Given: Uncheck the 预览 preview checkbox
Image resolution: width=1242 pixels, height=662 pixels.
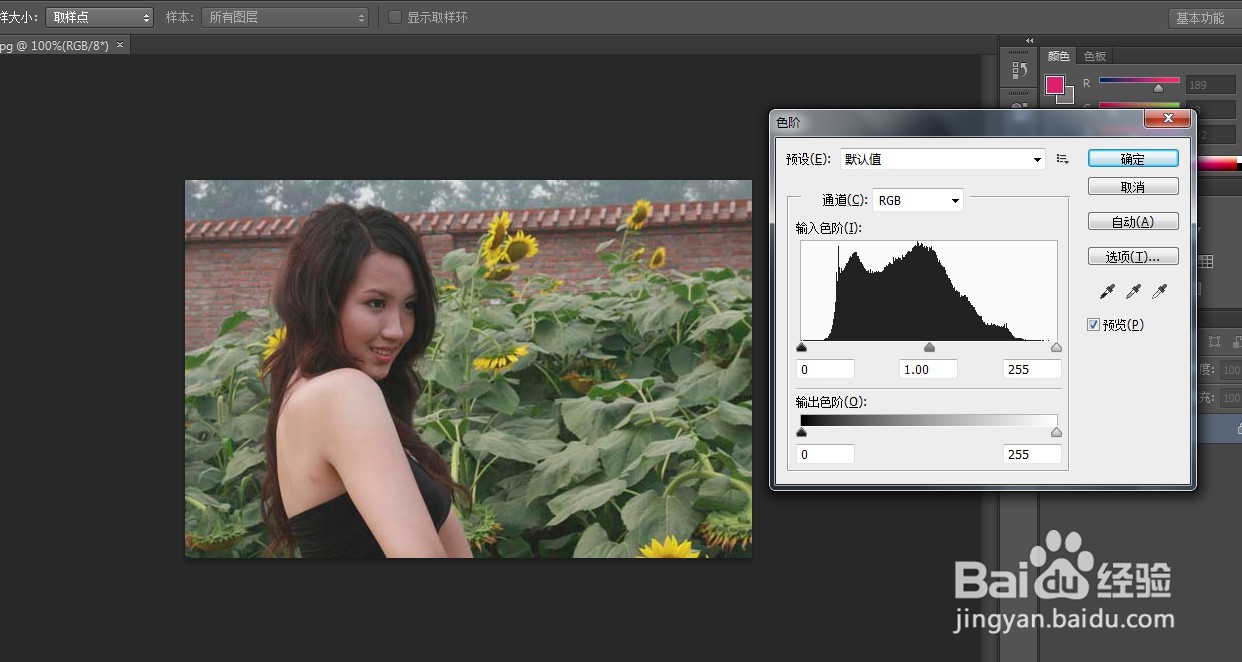Looking at the screenshot, I should [x=1093, y=324].
